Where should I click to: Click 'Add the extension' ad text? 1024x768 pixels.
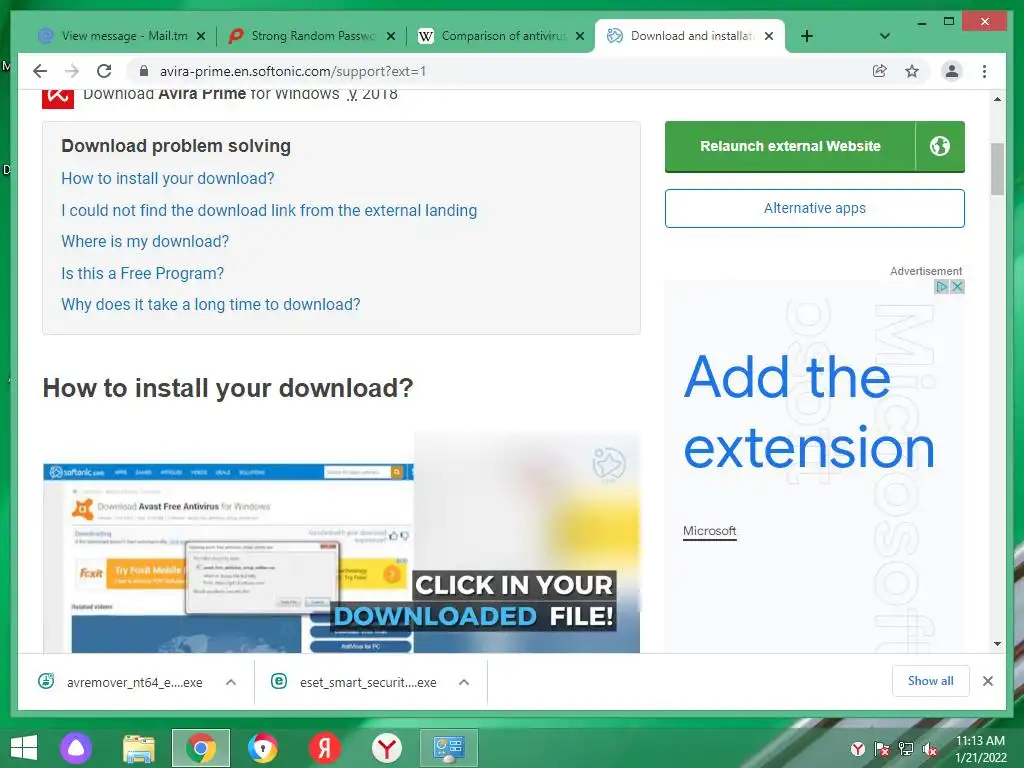(x=809, y=413)
